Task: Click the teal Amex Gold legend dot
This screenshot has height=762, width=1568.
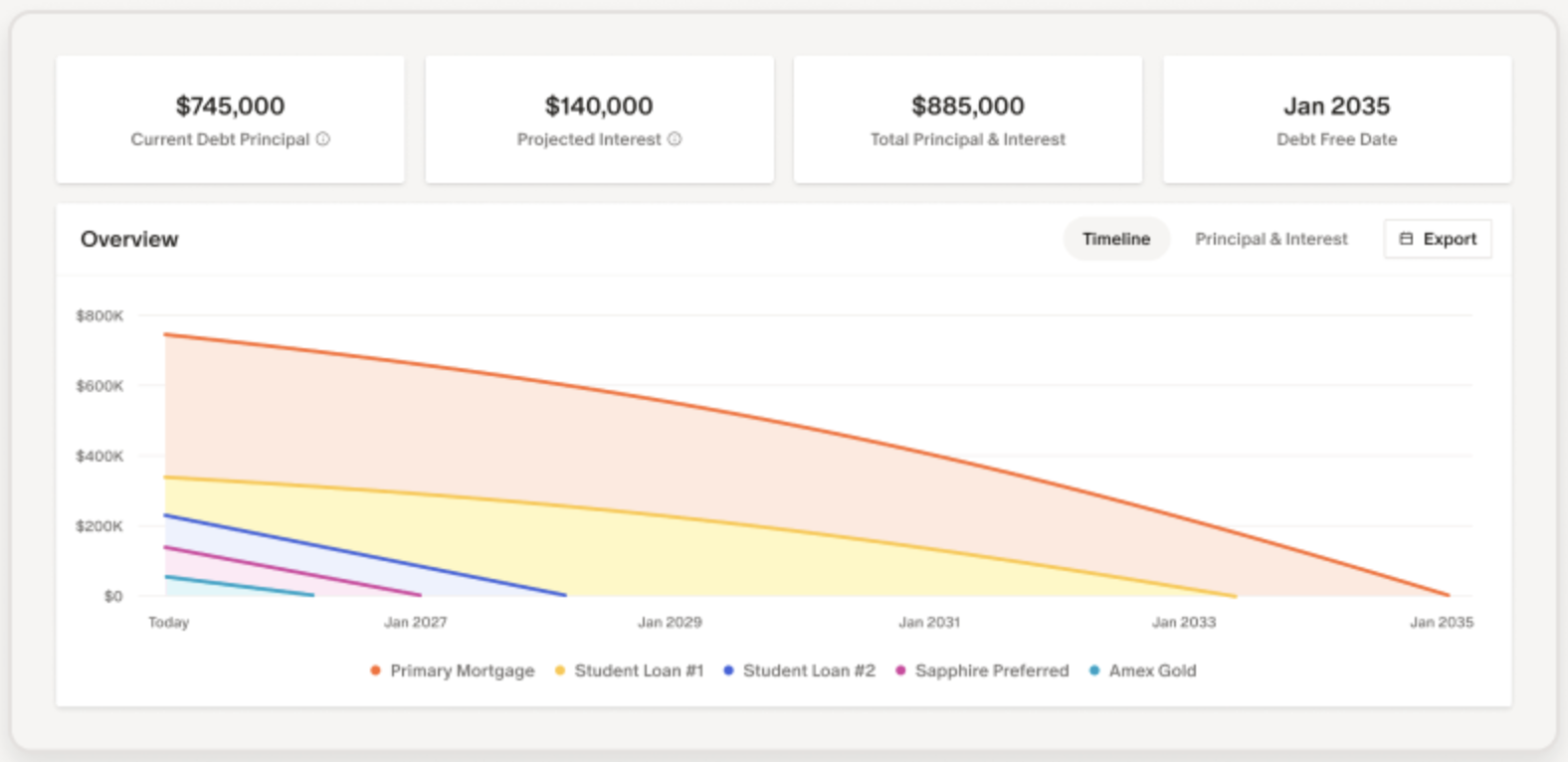Action: tap(1094, 670)
